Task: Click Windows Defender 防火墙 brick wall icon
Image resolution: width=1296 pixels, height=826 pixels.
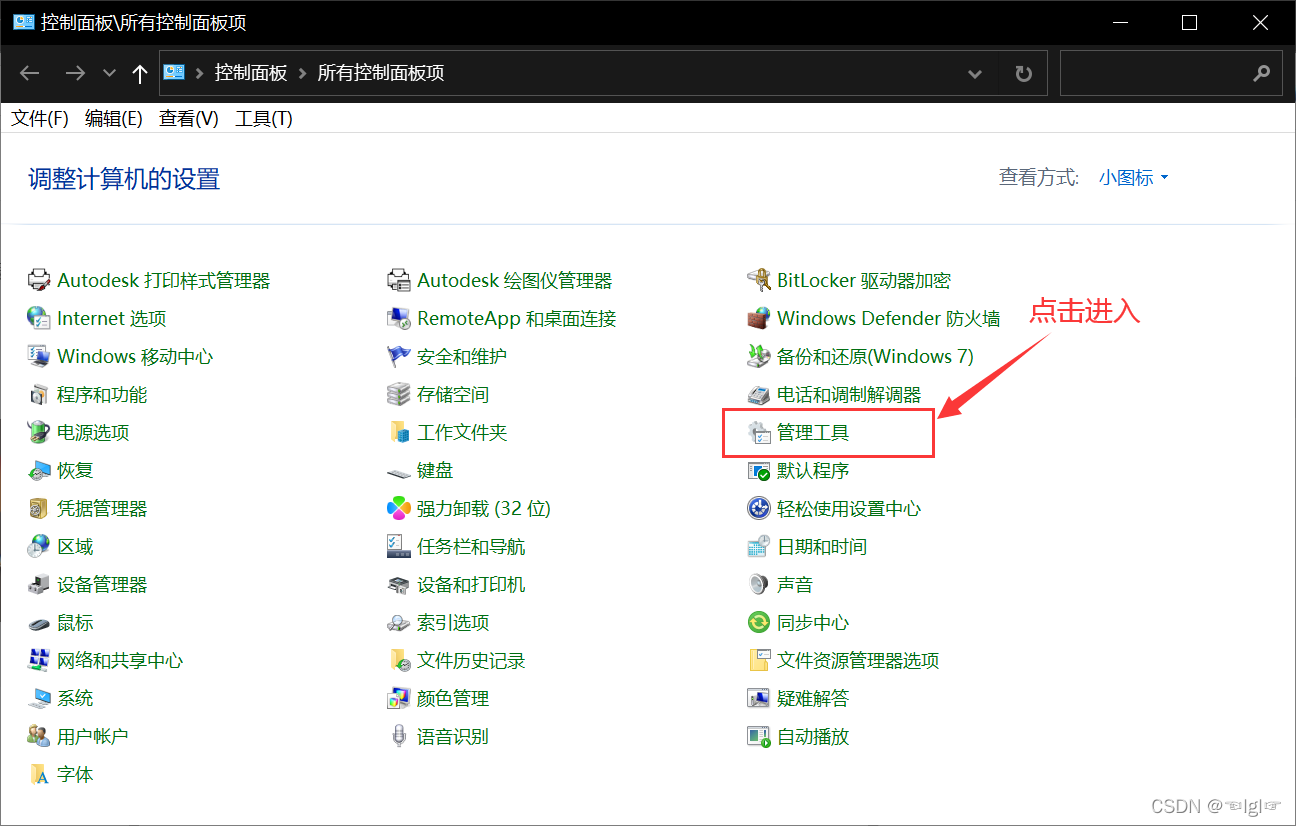Action: point(759,318)
